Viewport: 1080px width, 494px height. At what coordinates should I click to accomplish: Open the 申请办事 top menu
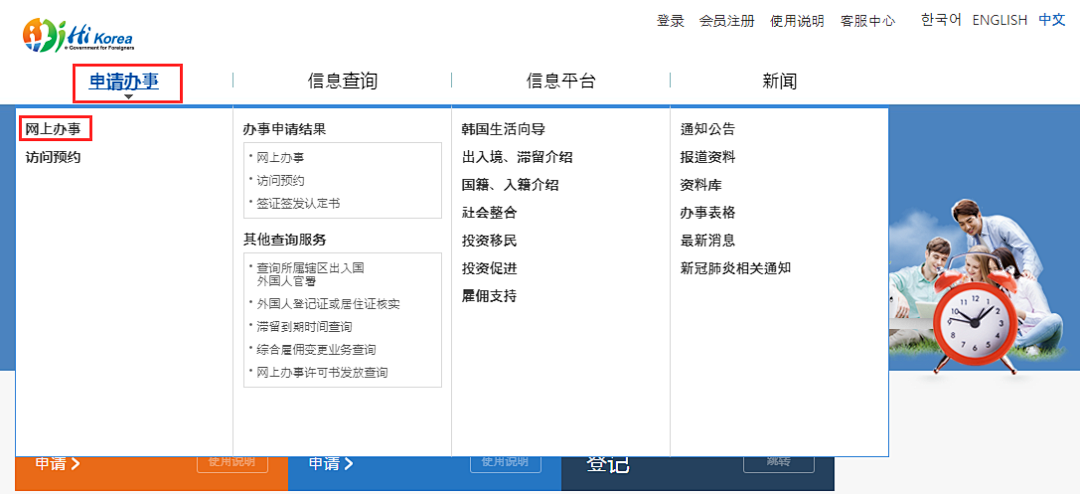(x=124, y=81)
